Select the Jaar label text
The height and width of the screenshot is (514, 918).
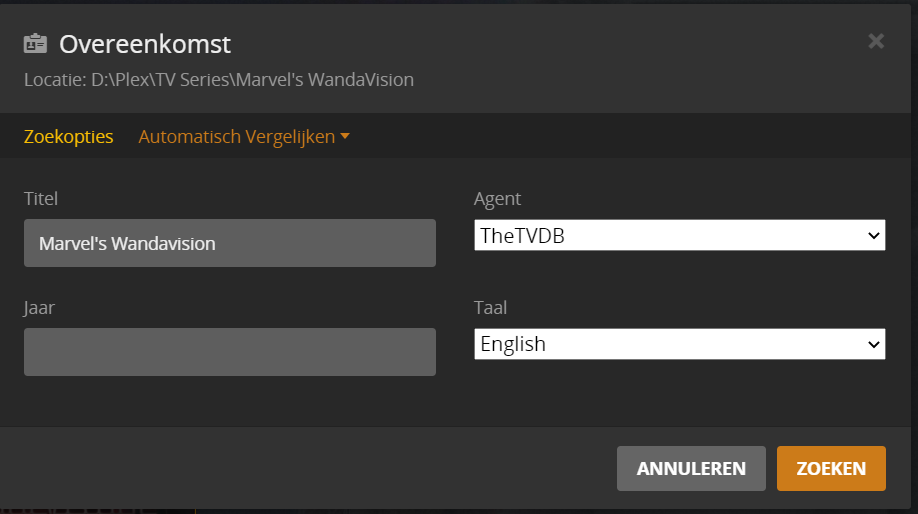point(39,308)
